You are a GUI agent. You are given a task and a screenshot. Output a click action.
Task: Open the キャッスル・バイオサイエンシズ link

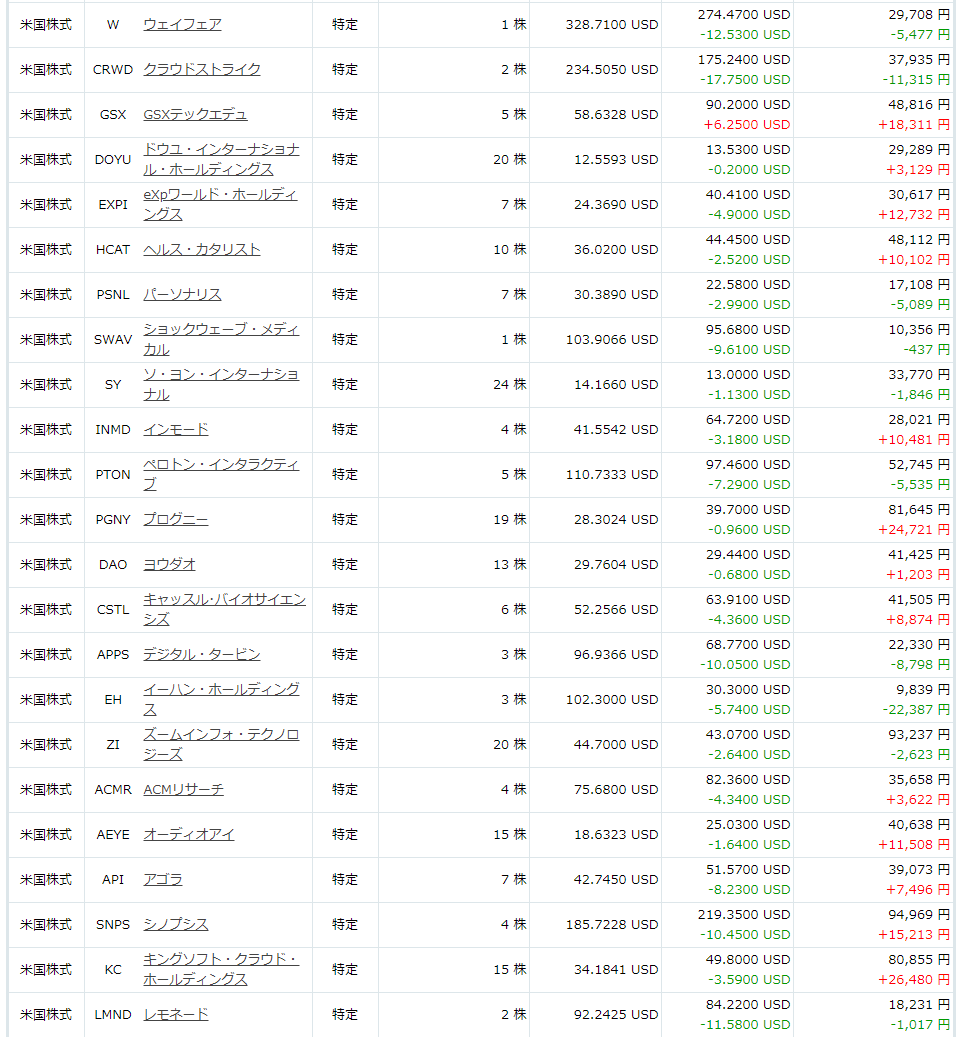point(225,609)
